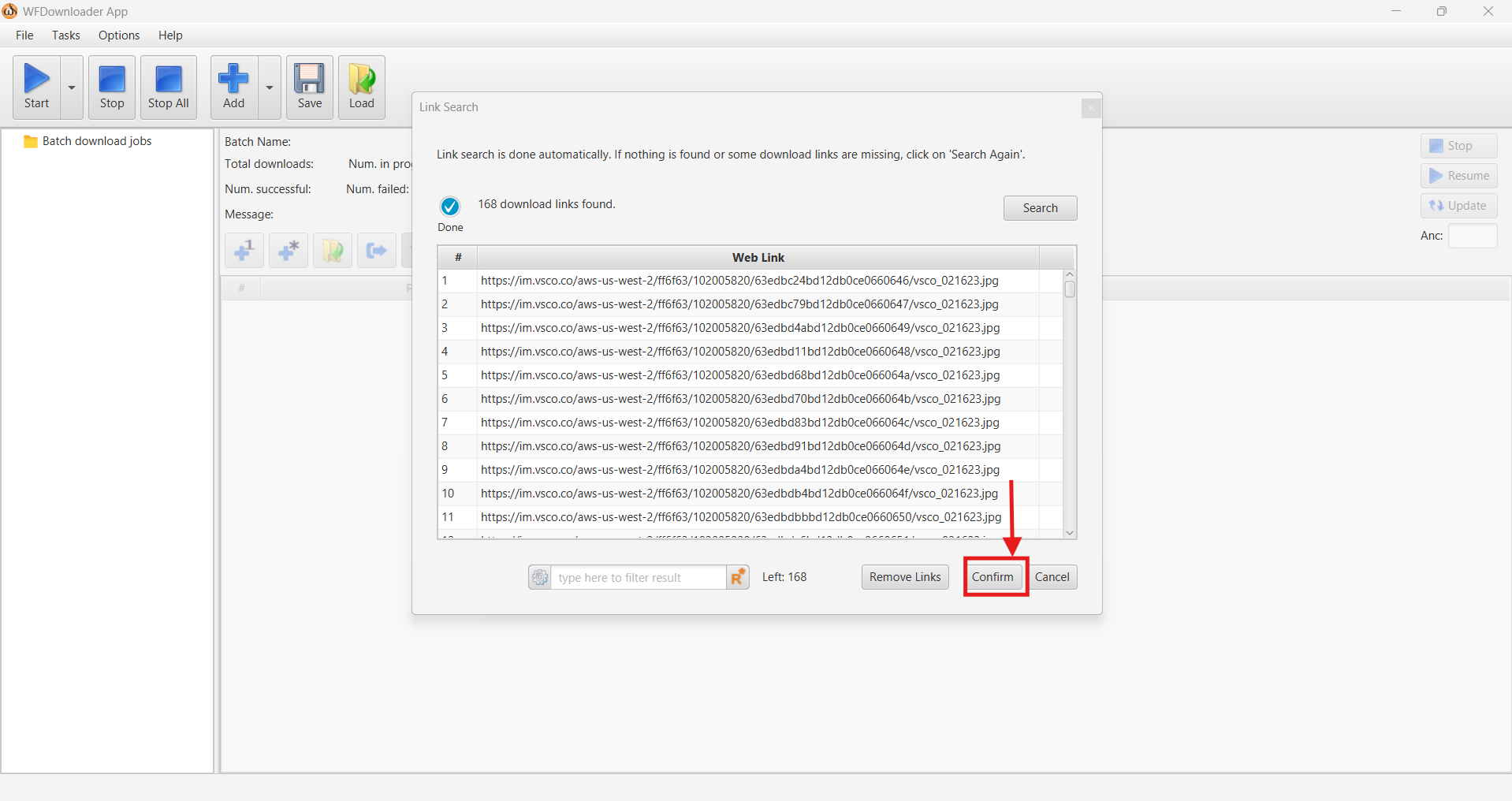Click the orange R regex filter icon
Viewport: 1512px width, 801px height.
[x=738, y=577]
